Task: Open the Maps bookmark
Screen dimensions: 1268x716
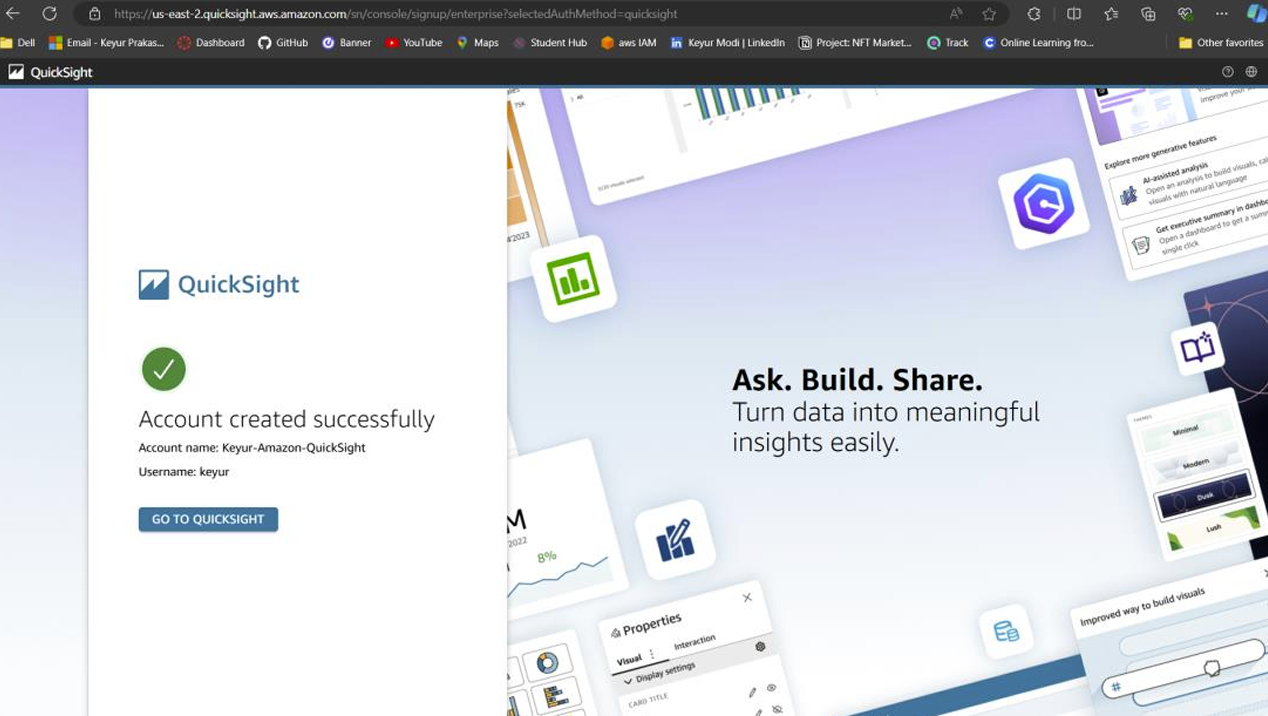Action: click(478, 43)
